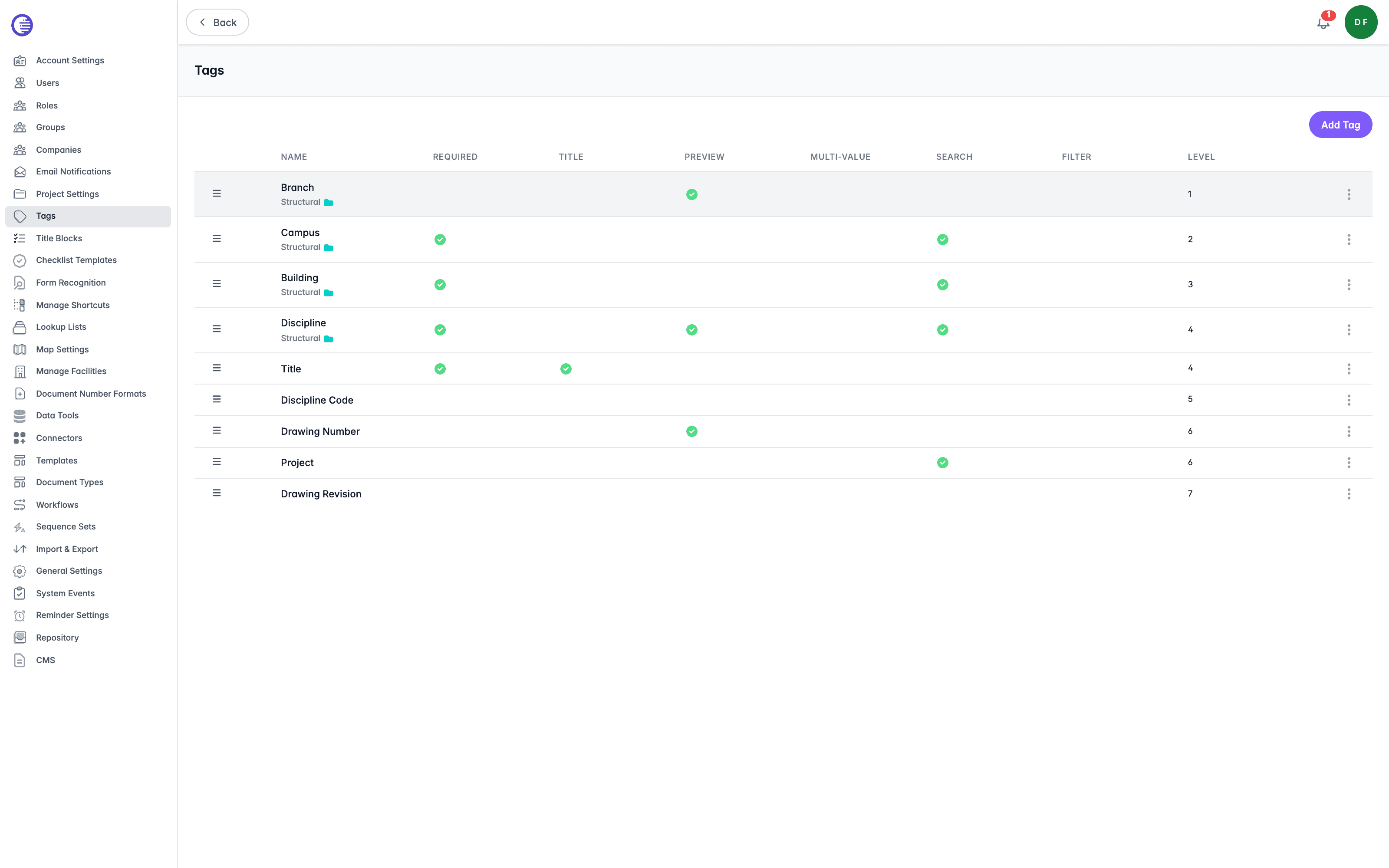Toggle the Required check for Campus
The height and width of the screenshot is (868, 1389).
(440, 240)
